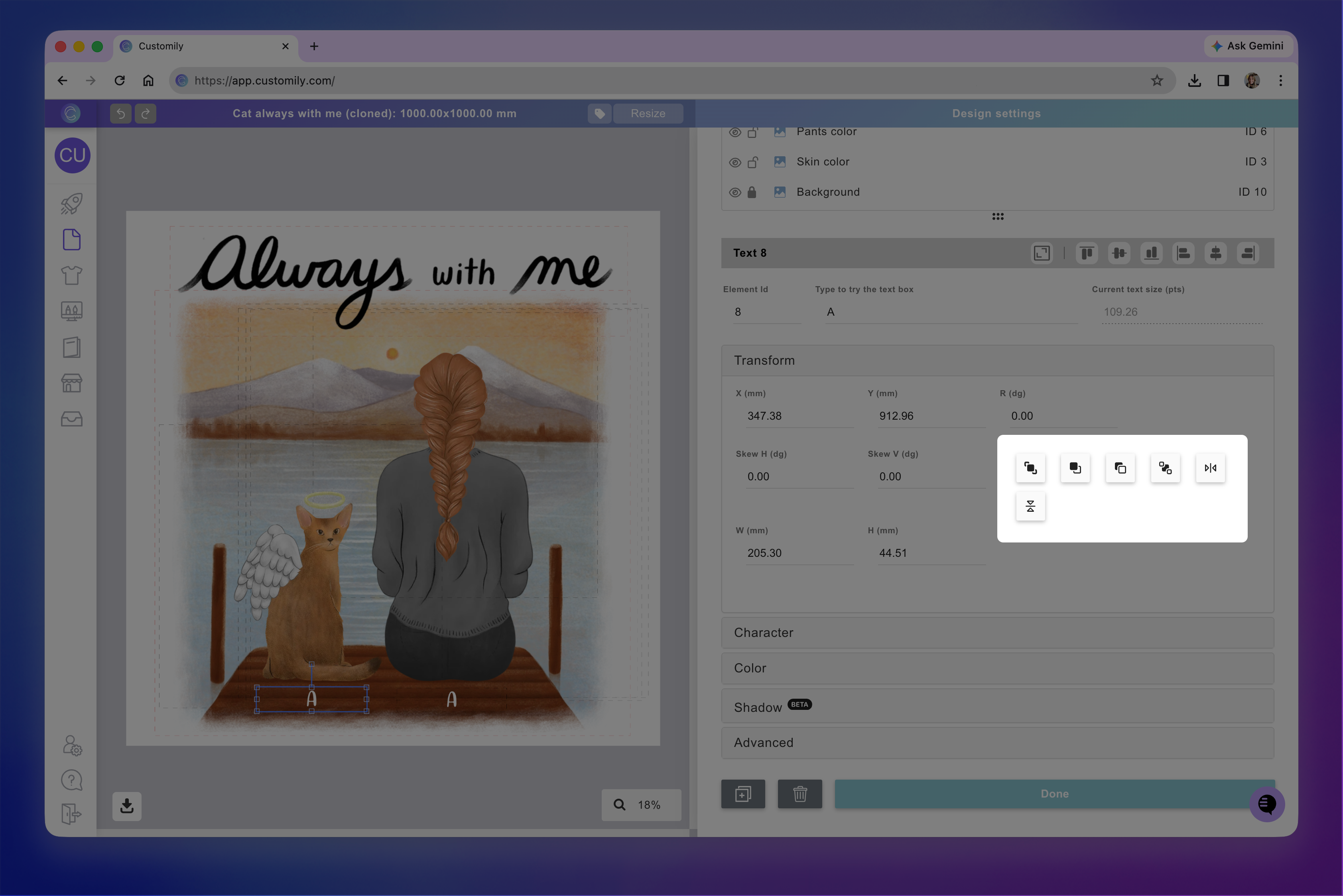Click the panel drag handle dots

tap(998, 216)
